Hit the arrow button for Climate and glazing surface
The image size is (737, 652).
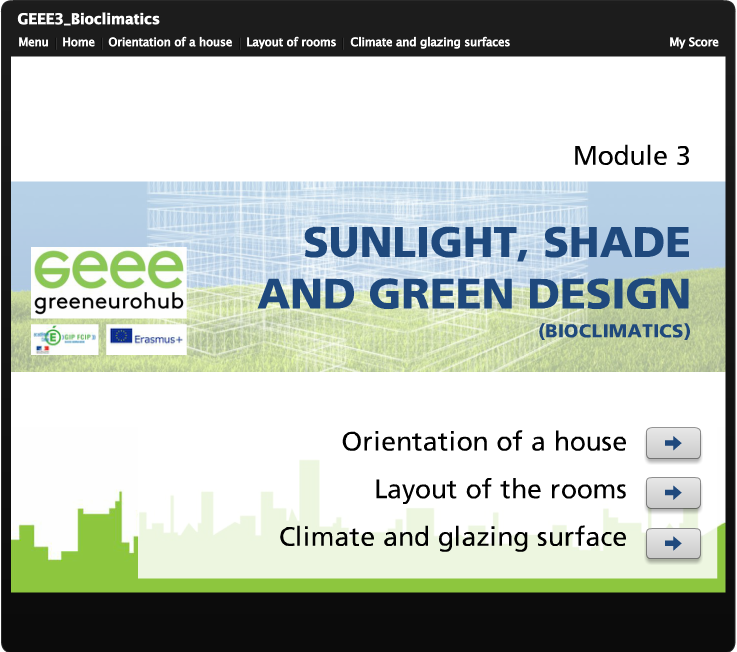click(x=673, y=543)
